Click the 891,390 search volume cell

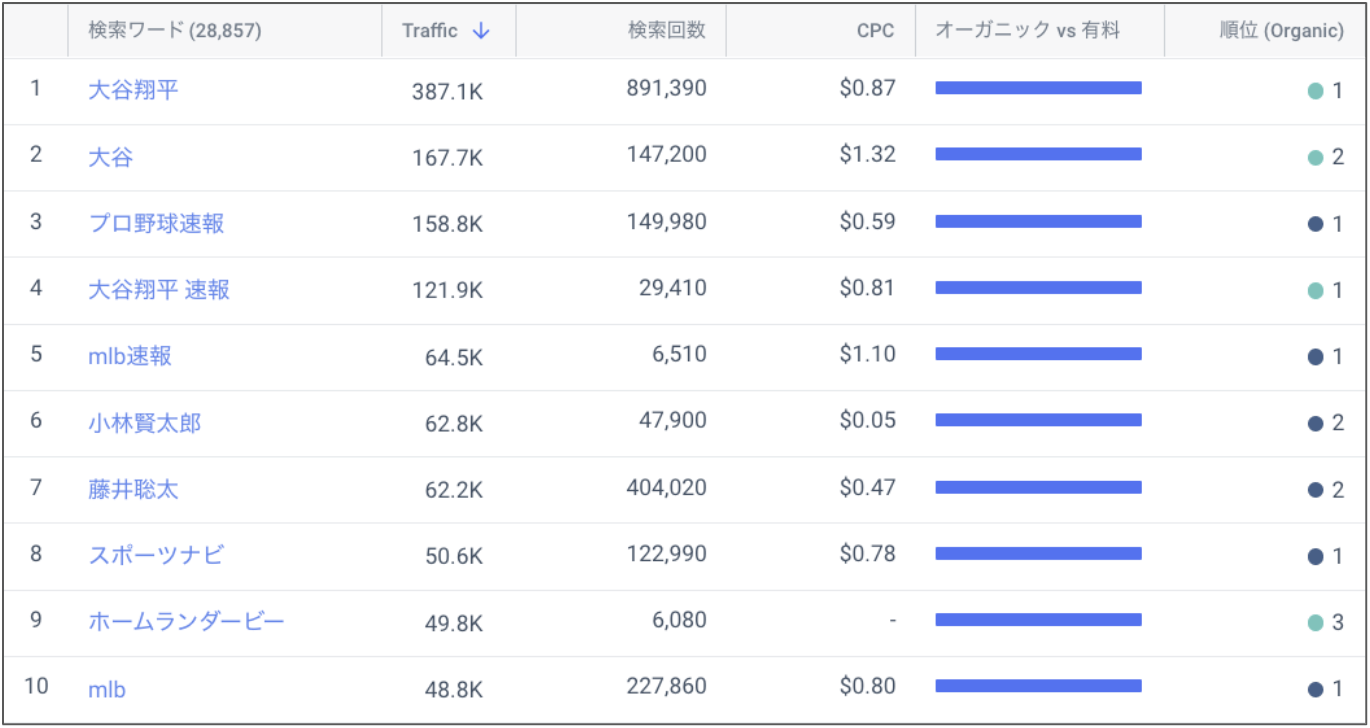(x=666, y=88)
